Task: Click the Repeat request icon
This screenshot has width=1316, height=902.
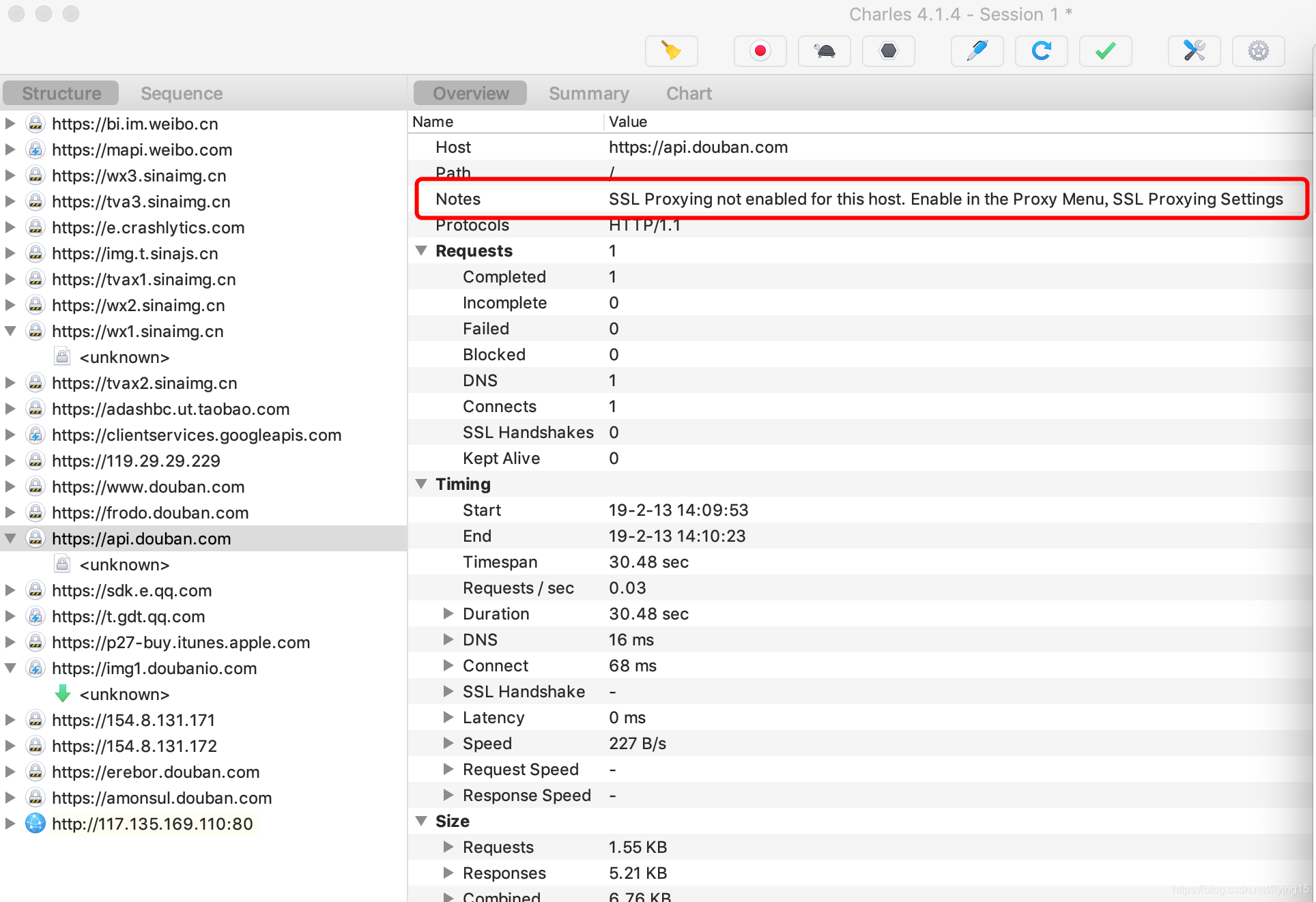Action: (x=1041, y=51)
